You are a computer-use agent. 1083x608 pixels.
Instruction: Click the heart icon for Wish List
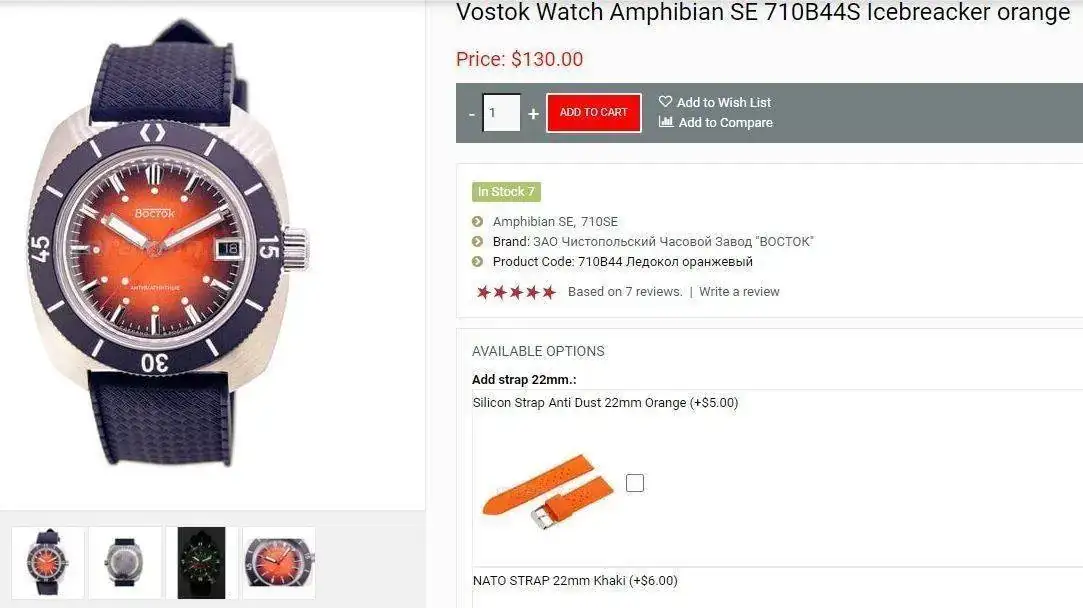pos(665,102)
